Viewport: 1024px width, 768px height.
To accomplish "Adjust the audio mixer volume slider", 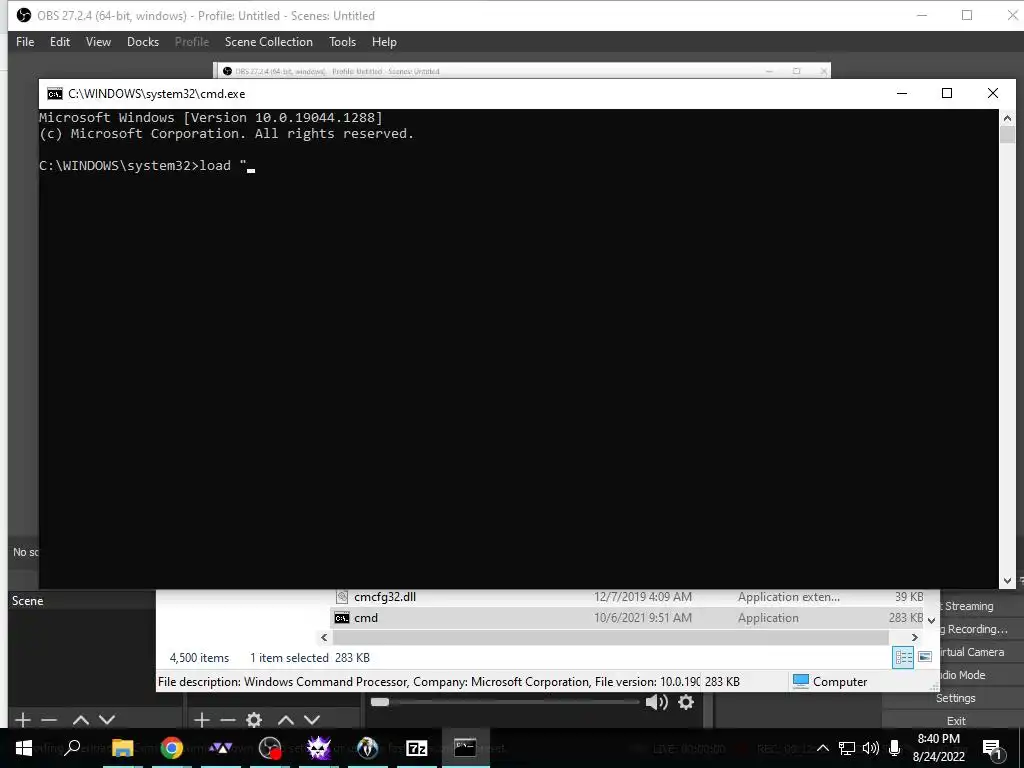I will click(505, 702).
